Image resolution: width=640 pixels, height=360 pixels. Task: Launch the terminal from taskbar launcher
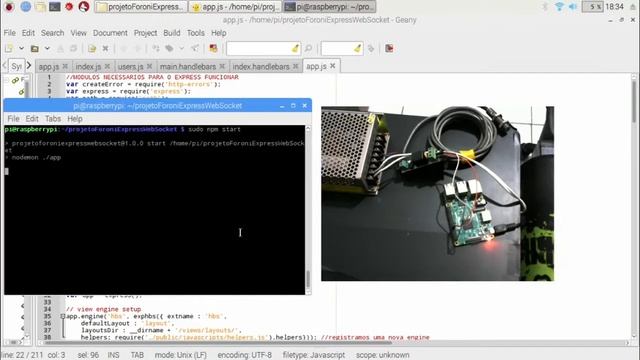pos(55,7)
